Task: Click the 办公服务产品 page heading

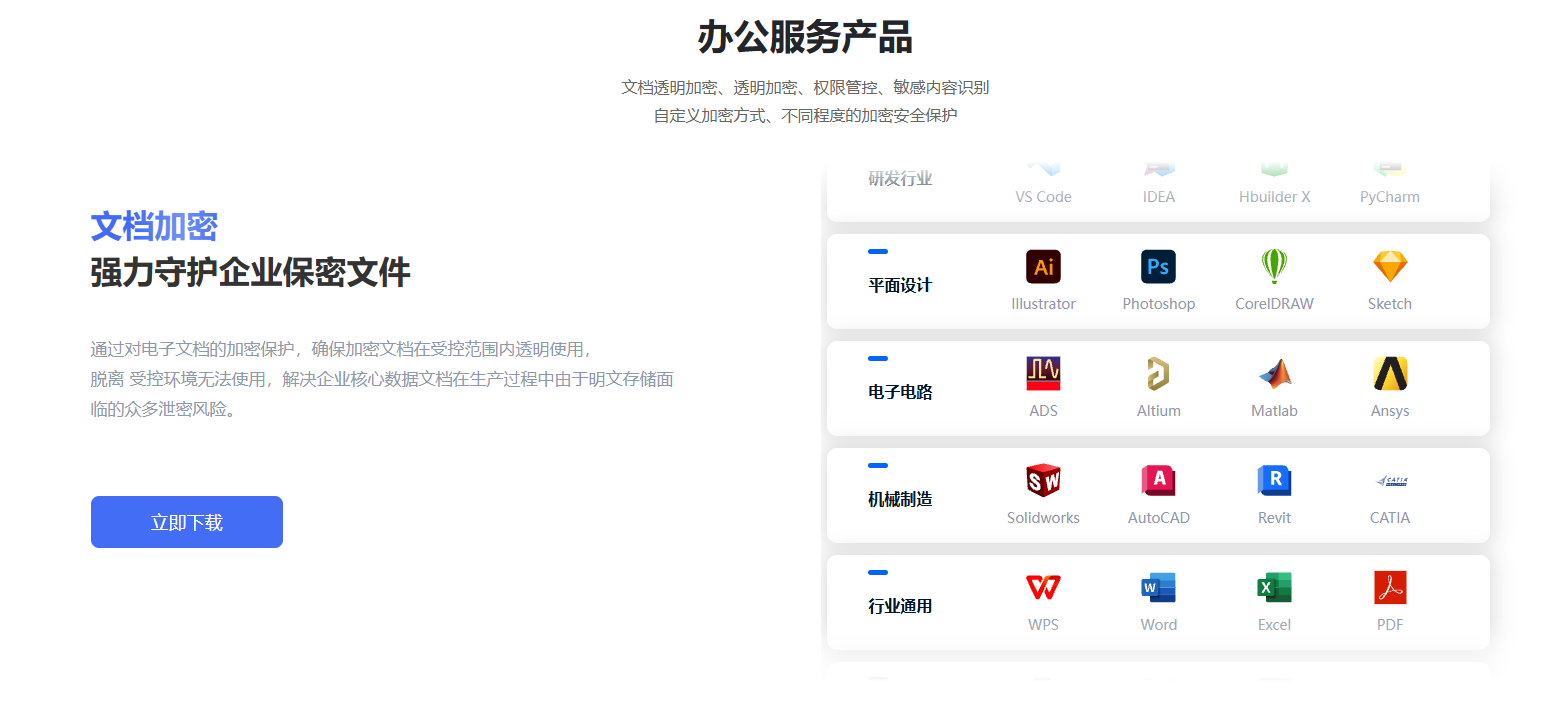Action: (x=805, y=38)
